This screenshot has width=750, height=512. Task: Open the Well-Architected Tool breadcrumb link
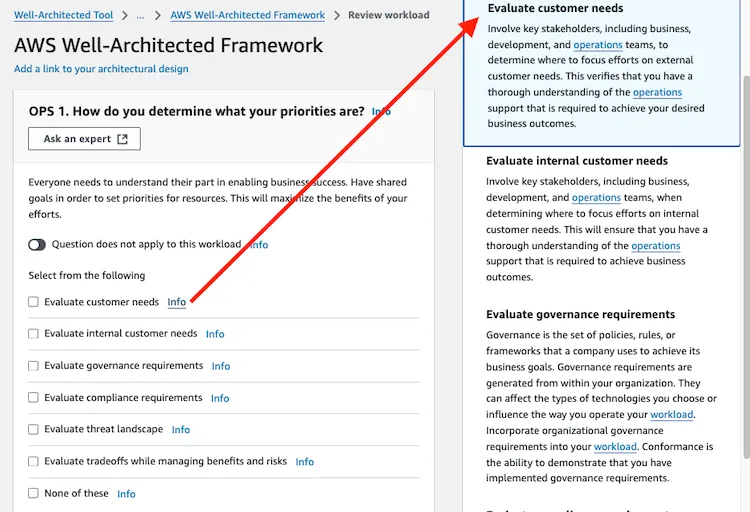(64, 15)
